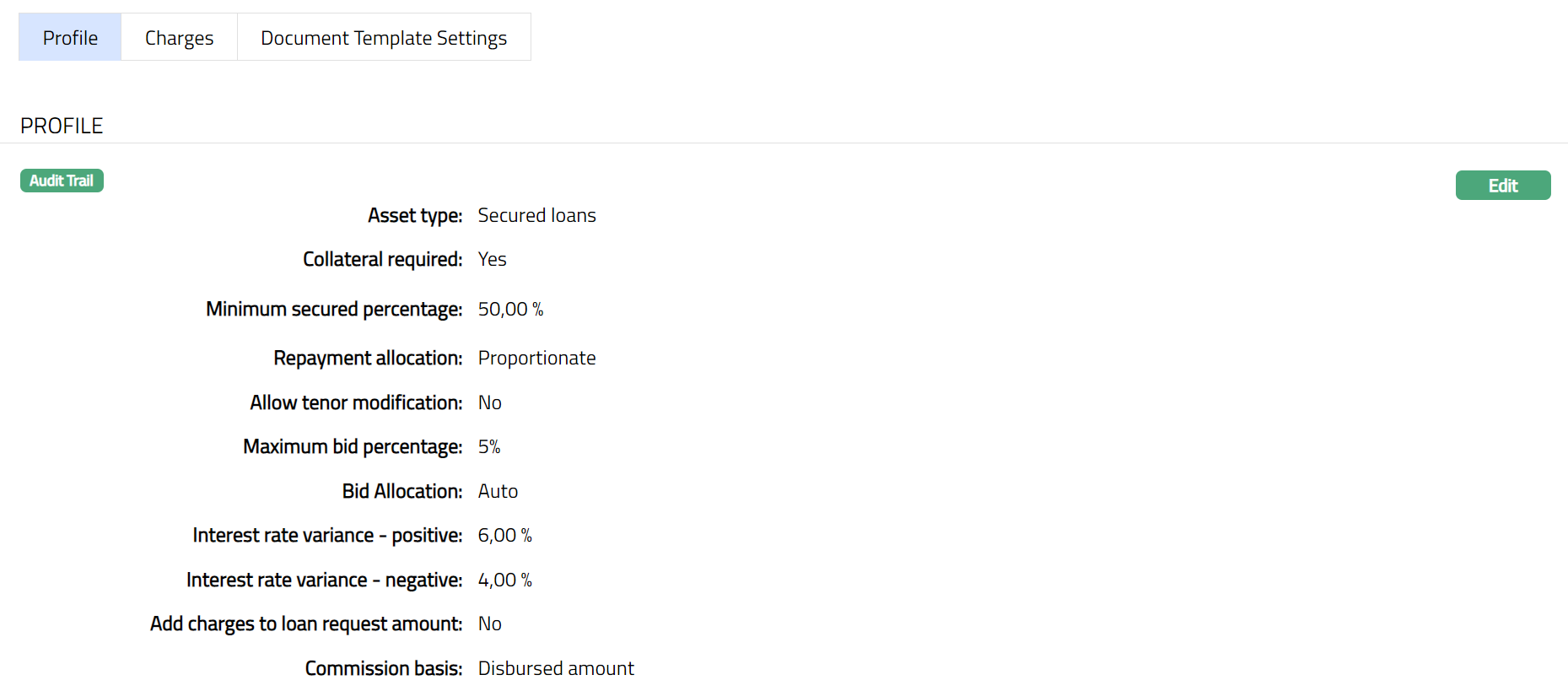Select the Collateral required label
1568x691 pixels.
click(x=382, y=260)
